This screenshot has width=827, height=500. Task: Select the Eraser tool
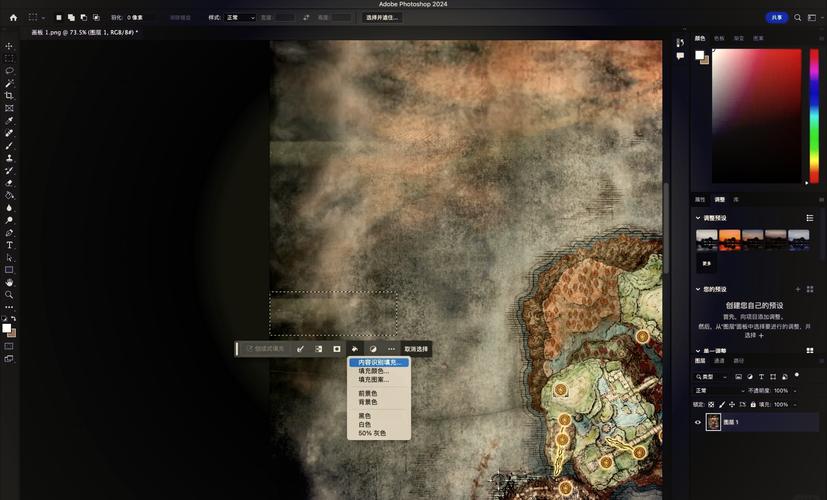9,183
